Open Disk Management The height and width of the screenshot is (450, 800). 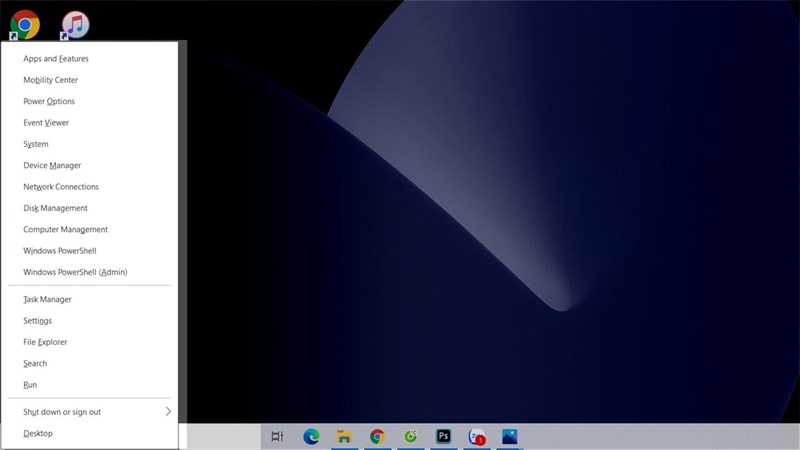tap(90, 208)
